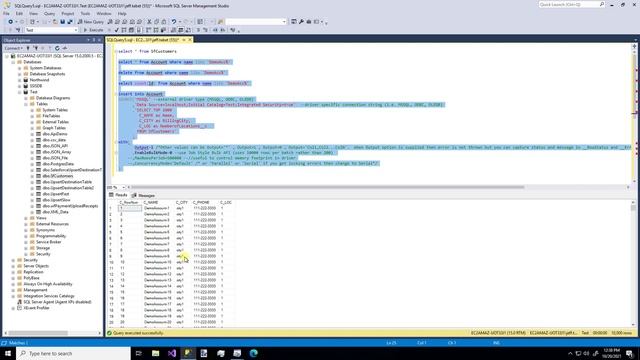Expand the Northwind database node

coord(20,80)
